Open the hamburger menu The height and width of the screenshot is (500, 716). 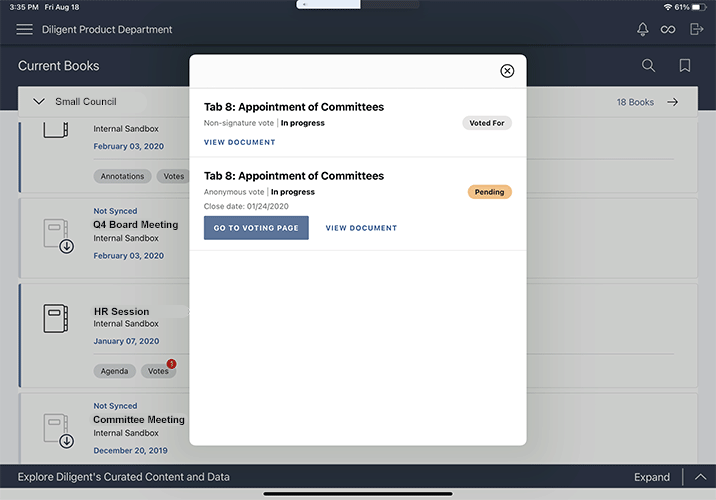coord(25,29)
